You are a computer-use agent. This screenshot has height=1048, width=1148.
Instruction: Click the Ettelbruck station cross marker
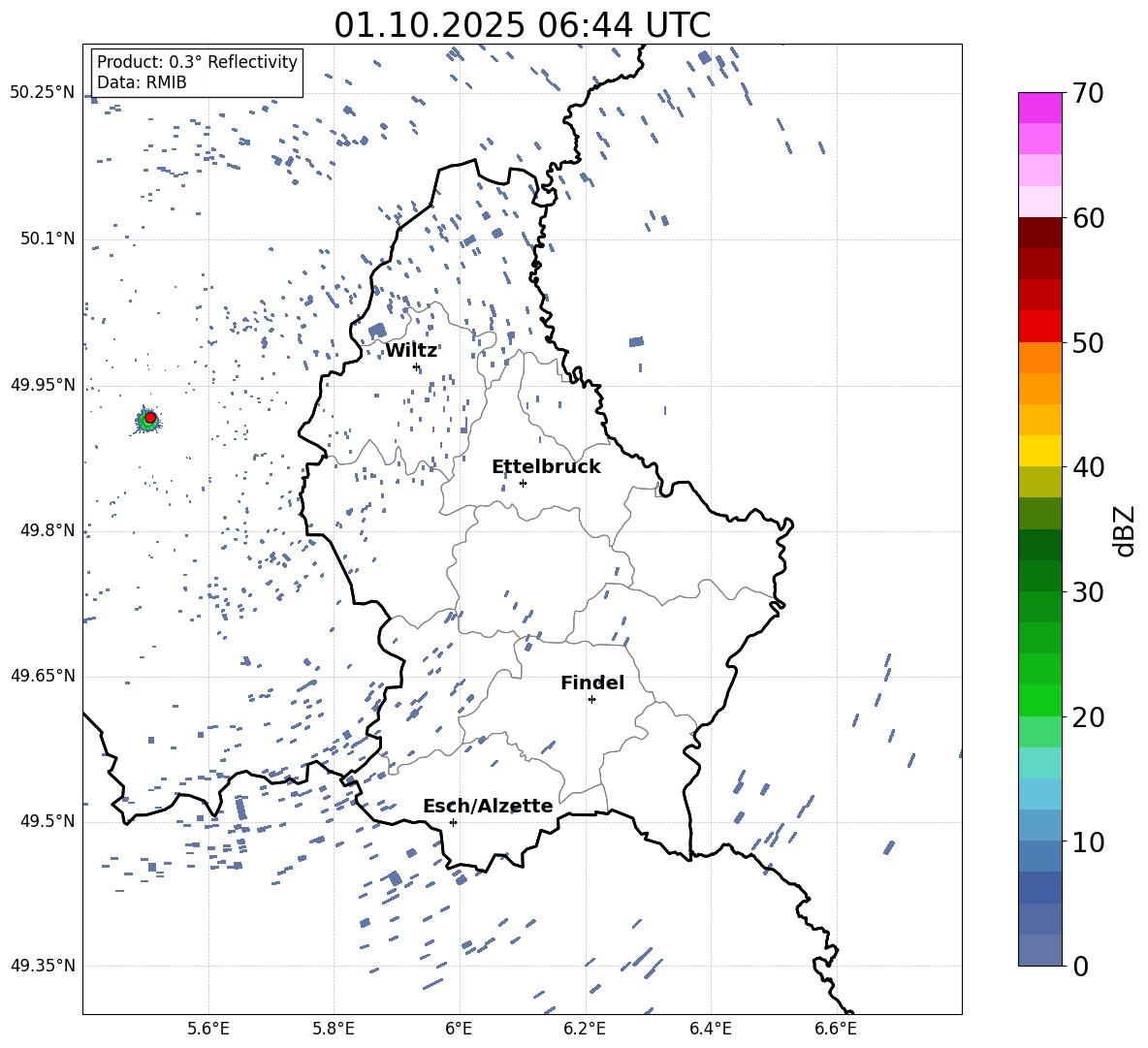point(523,483)
